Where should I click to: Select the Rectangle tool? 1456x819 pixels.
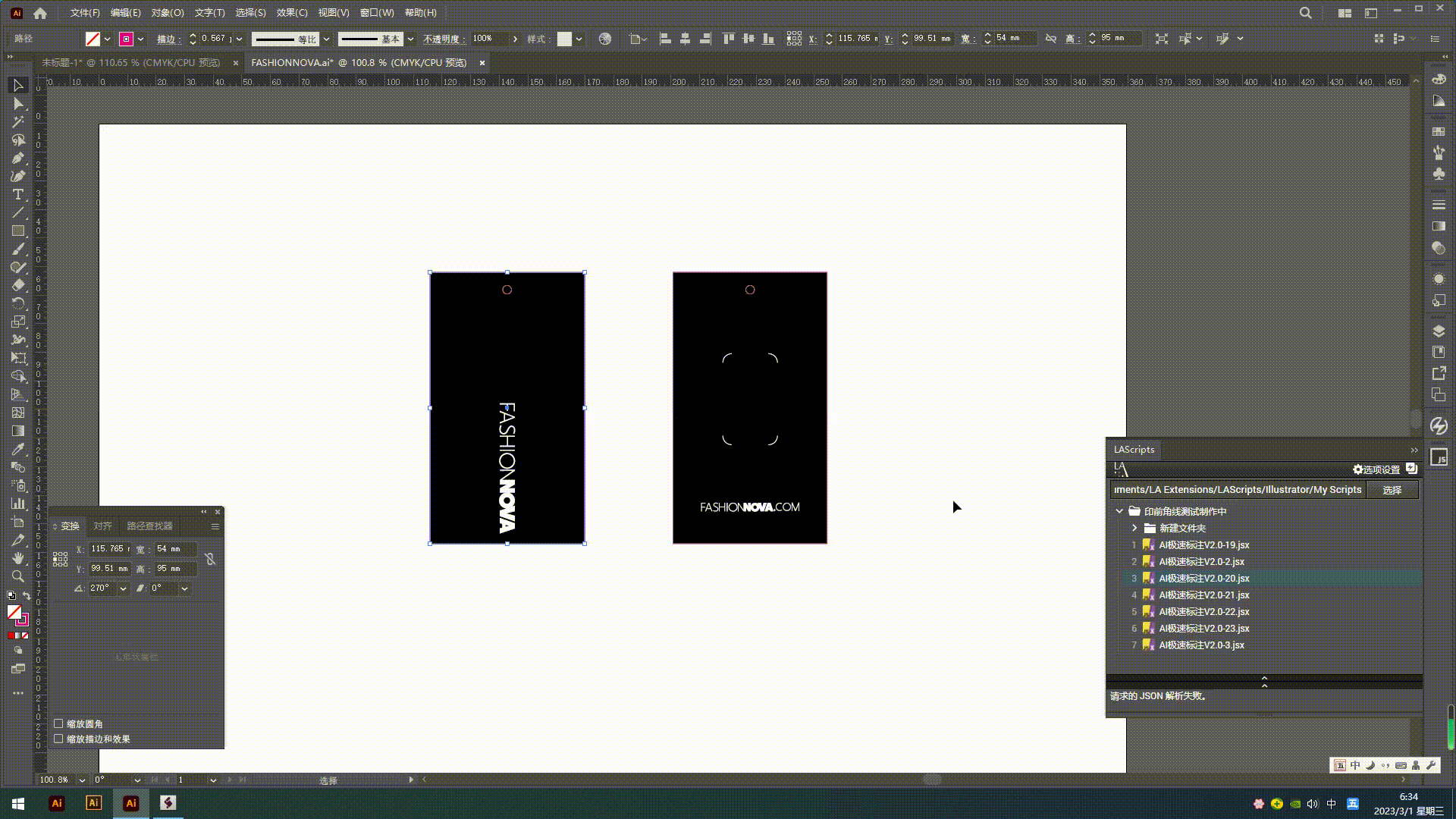pos(18,231)
